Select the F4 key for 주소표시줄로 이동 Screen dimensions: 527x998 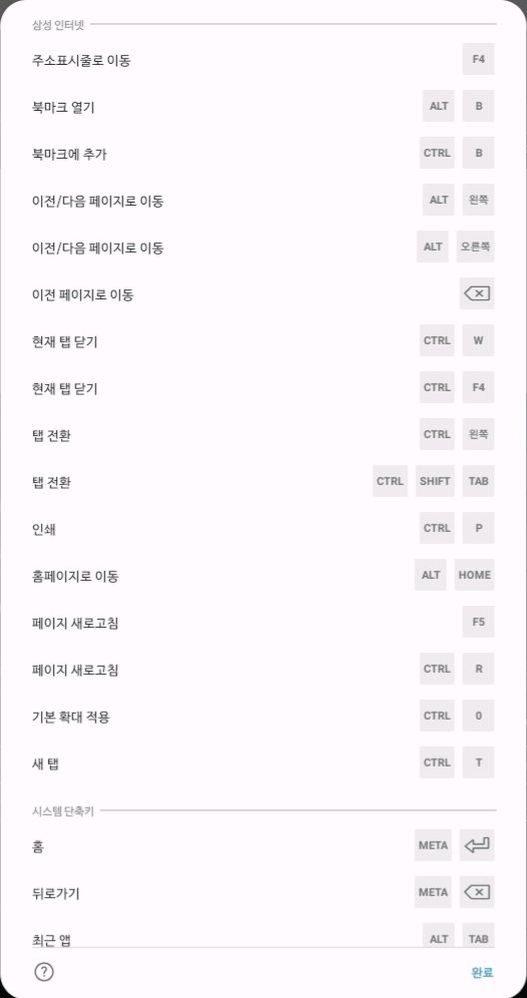coord(479,59)
